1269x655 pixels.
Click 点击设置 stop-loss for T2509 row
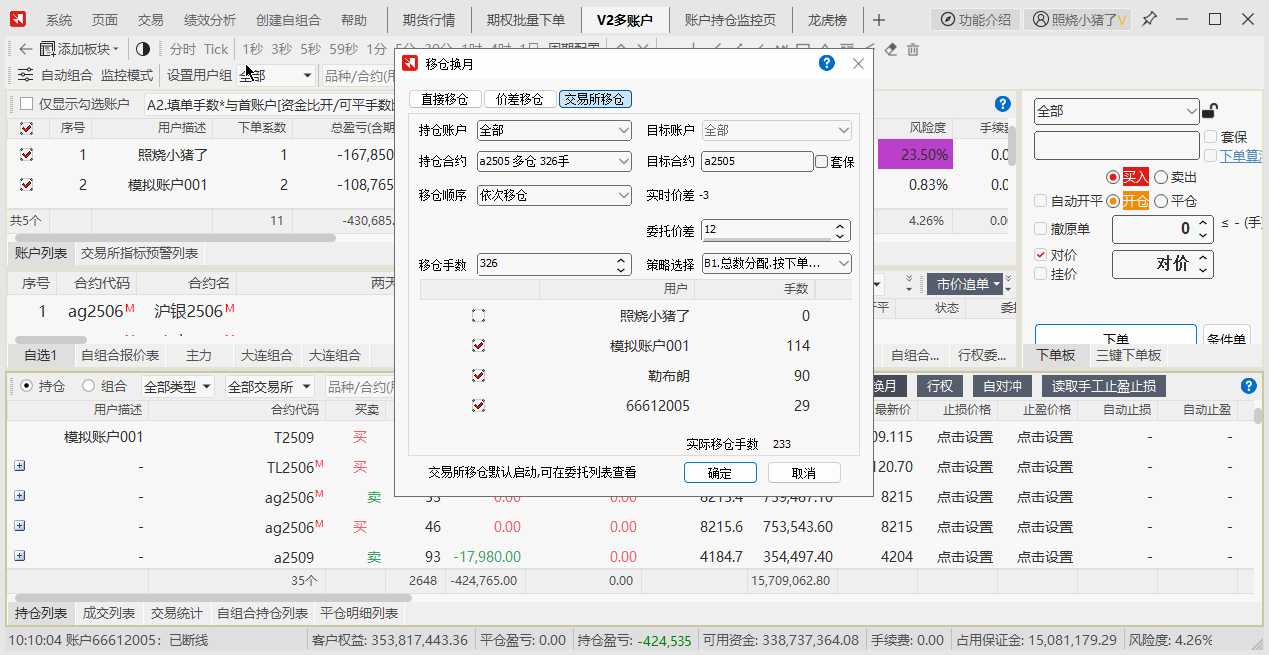click(x=964, y=437)
